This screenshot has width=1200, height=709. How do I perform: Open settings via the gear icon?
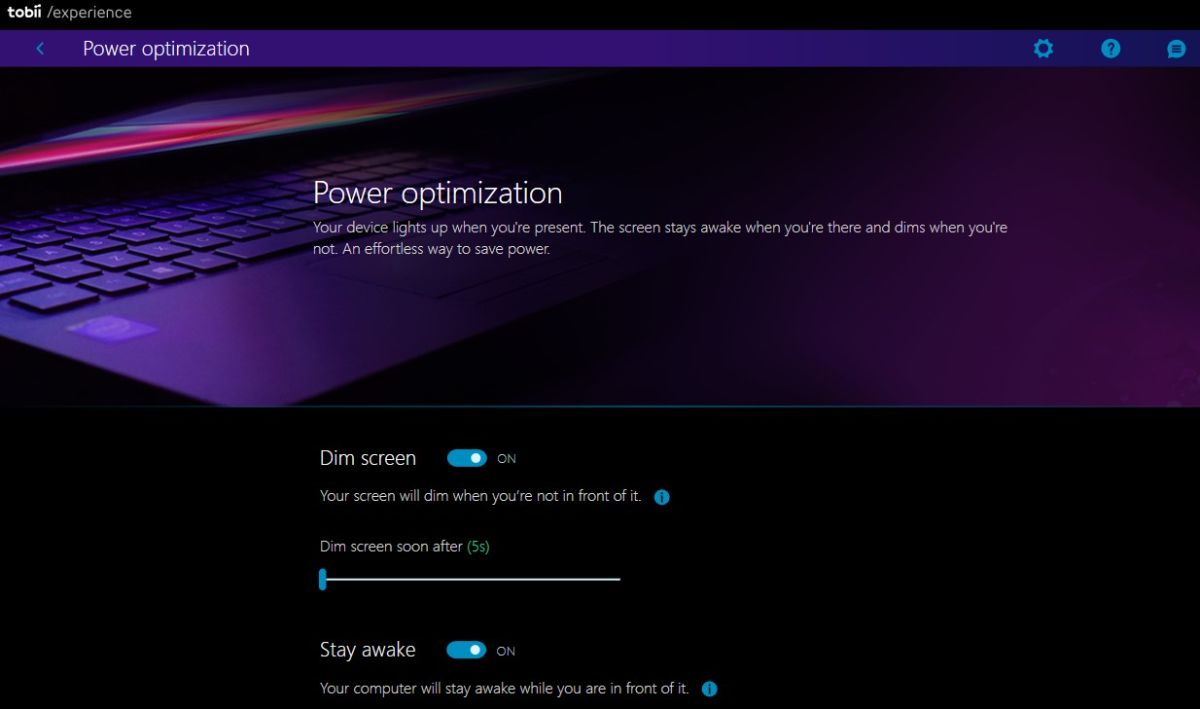click(x=1043, y=48)
